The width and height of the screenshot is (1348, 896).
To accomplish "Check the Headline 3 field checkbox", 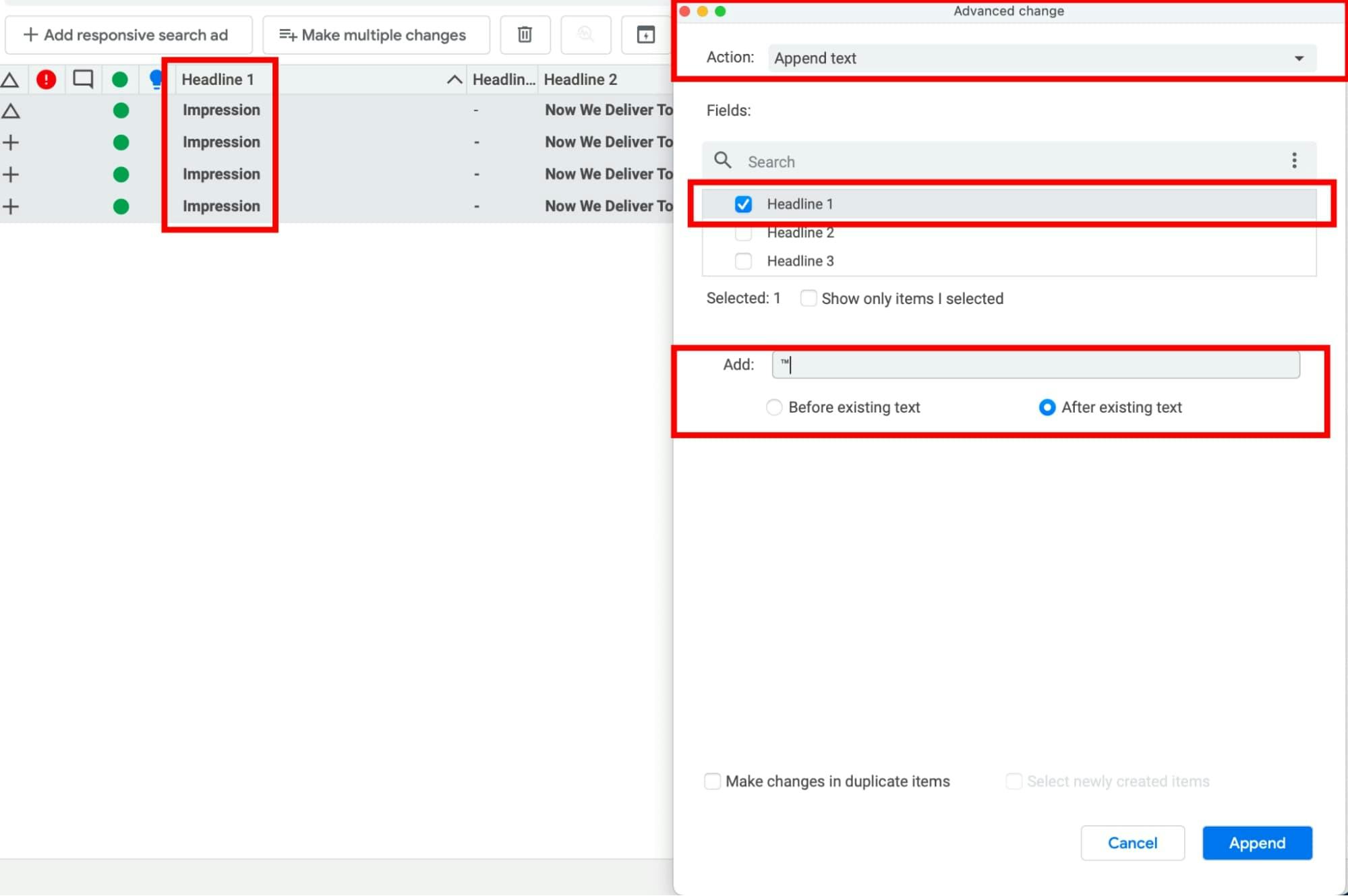I will (743, 261).
